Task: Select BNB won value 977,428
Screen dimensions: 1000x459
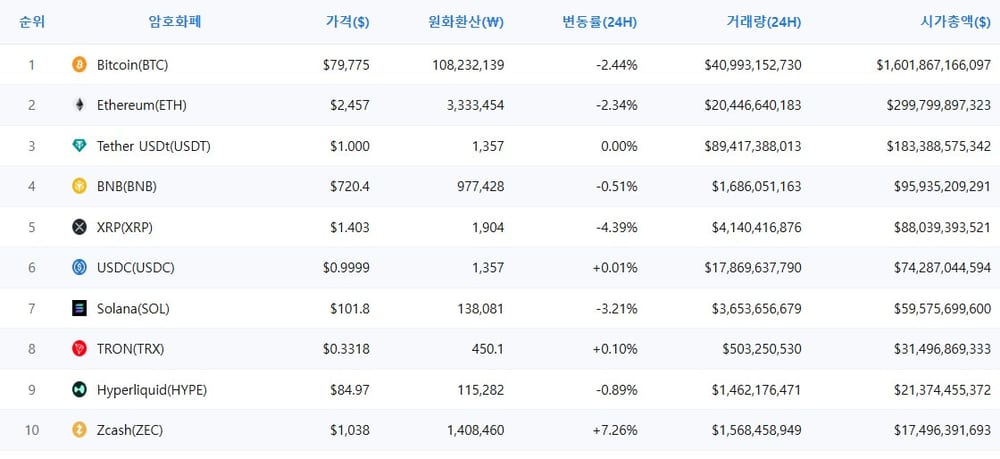Action: 481,187
